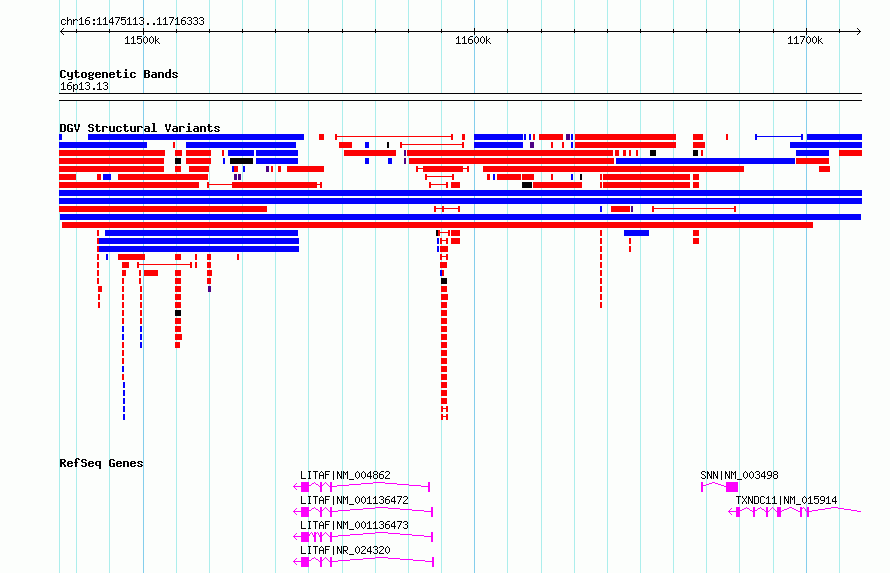Click the 11700k scale label
Screen dimensions: 890x573
(x=805, y=40)
